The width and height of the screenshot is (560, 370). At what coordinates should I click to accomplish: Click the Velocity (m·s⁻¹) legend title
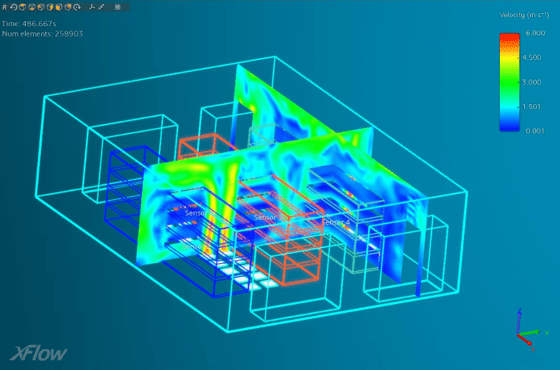(524, 15)
